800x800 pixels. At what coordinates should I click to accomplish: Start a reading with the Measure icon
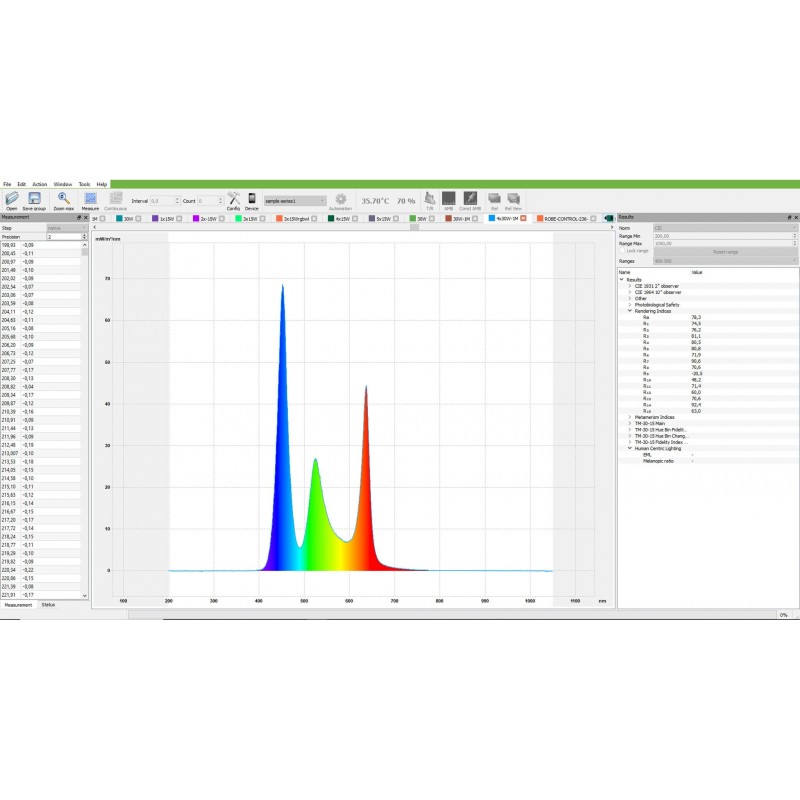click(x=90, y=199)
